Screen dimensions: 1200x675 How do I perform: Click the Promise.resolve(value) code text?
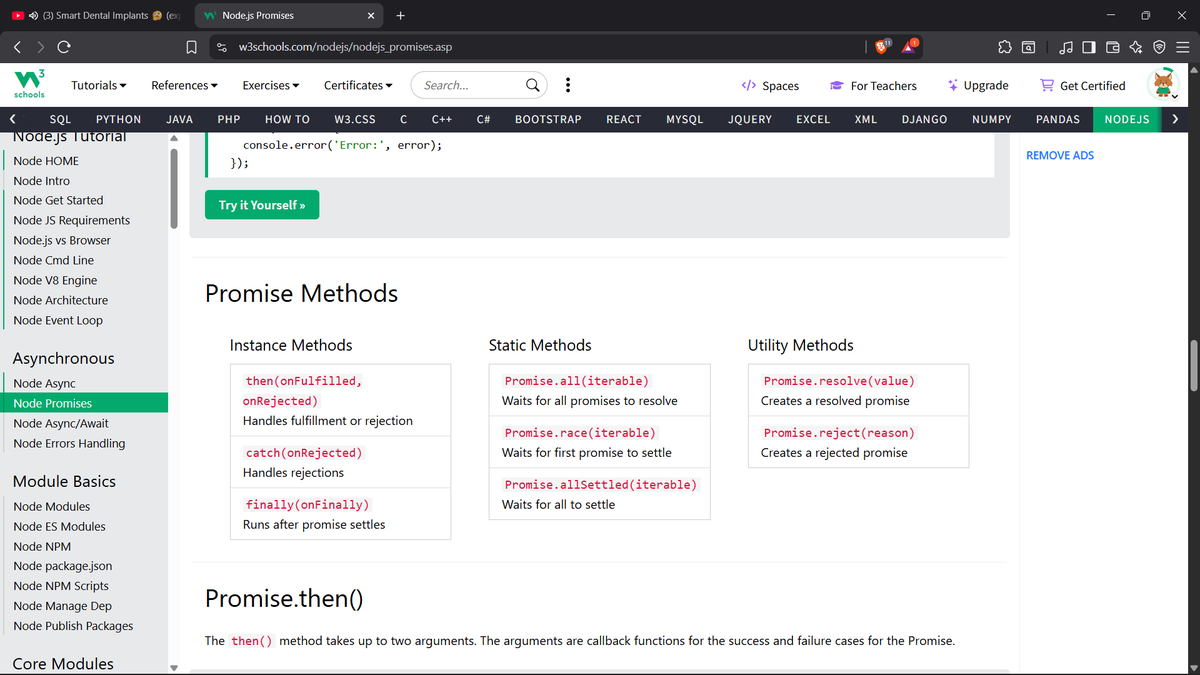839,381
